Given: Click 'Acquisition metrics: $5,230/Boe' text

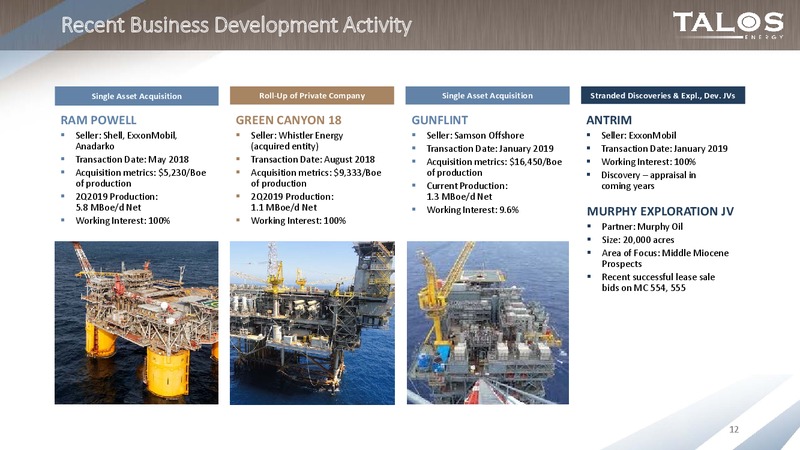Looking at the screenshot, I should (x=141, y=172).
